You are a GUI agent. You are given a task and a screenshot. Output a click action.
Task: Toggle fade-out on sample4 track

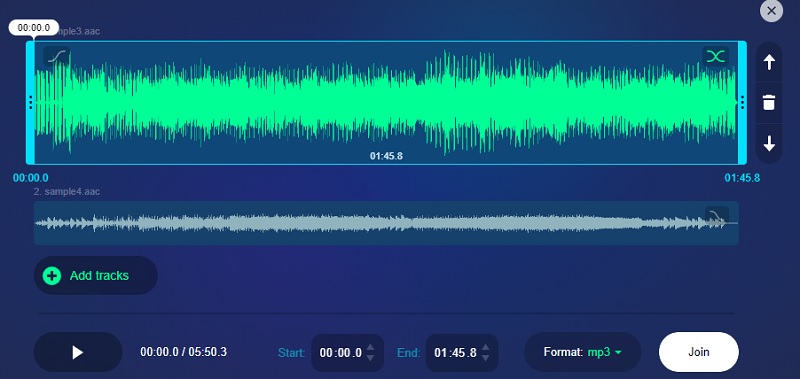pos(716,216)
